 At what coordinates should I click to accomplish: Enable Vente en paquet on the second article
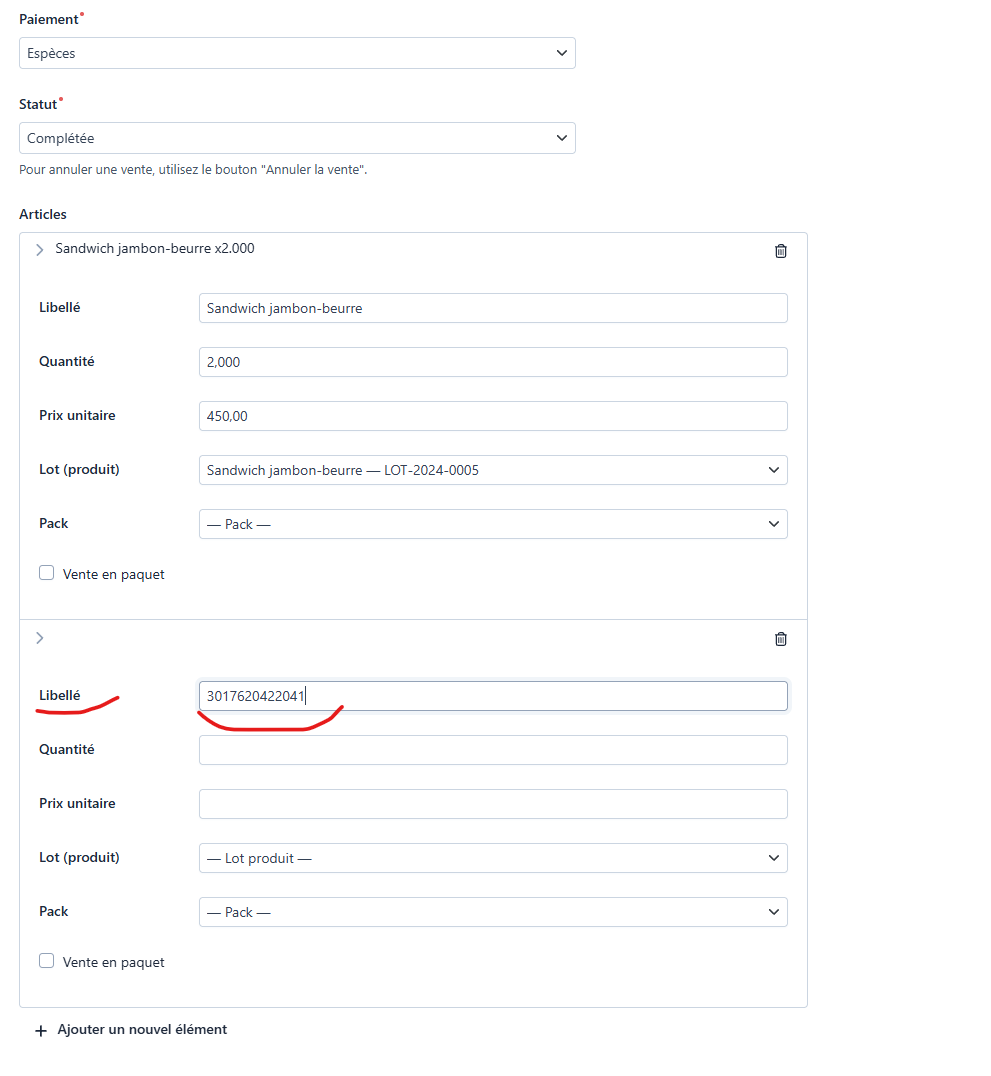coord(47,961)
